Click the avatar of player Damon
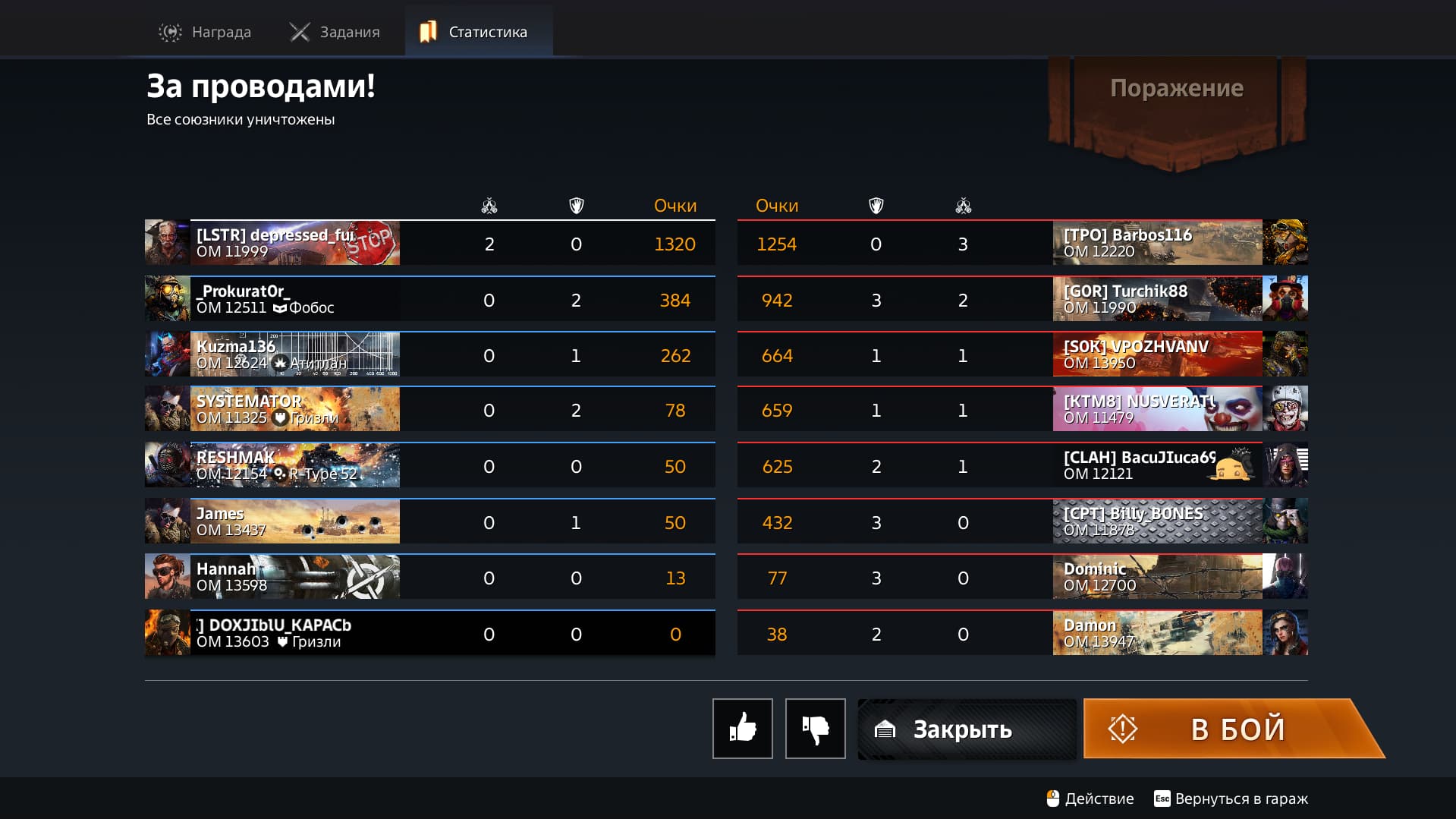 coord(1285,632)
